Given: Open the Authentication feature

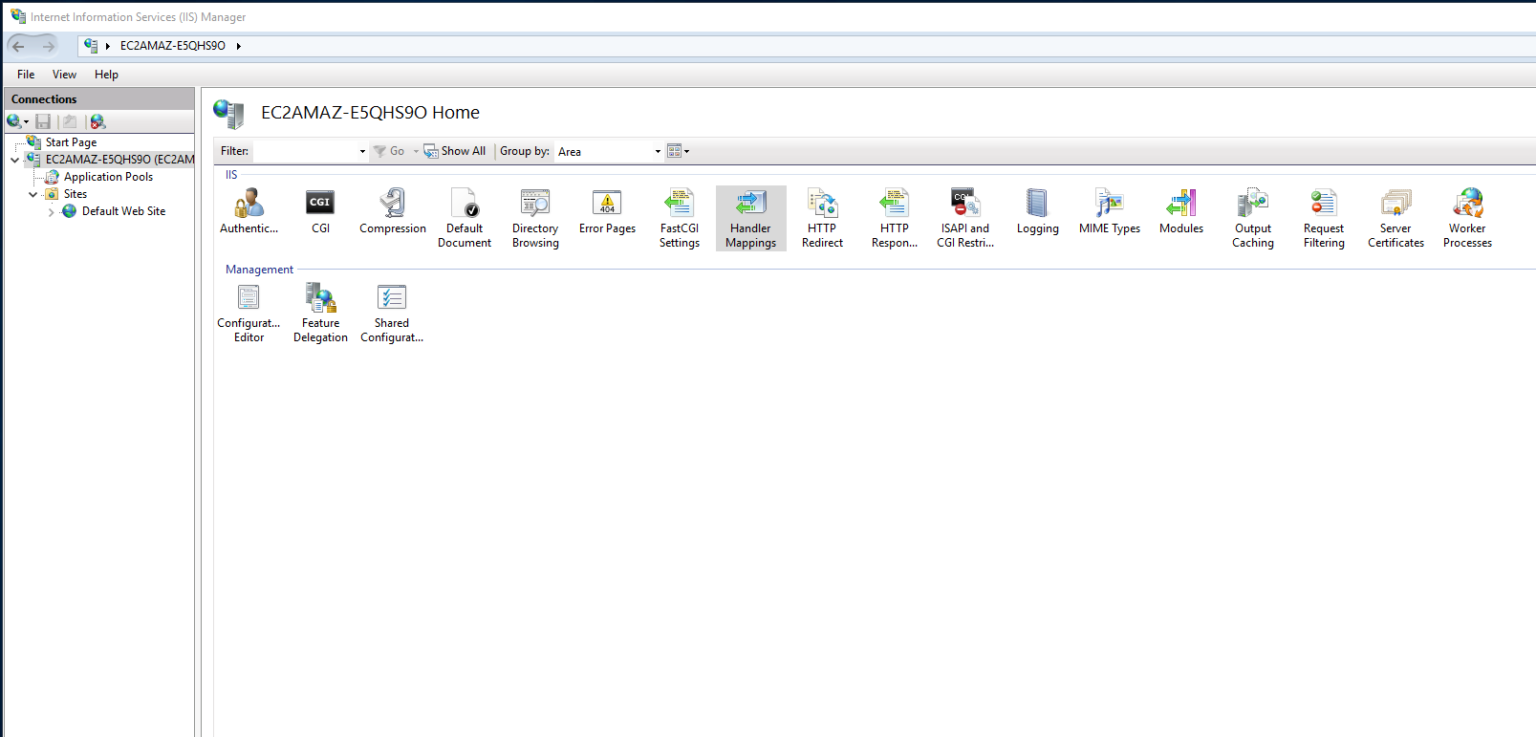Looking at the screenshot, I should (x=247, y=208).
